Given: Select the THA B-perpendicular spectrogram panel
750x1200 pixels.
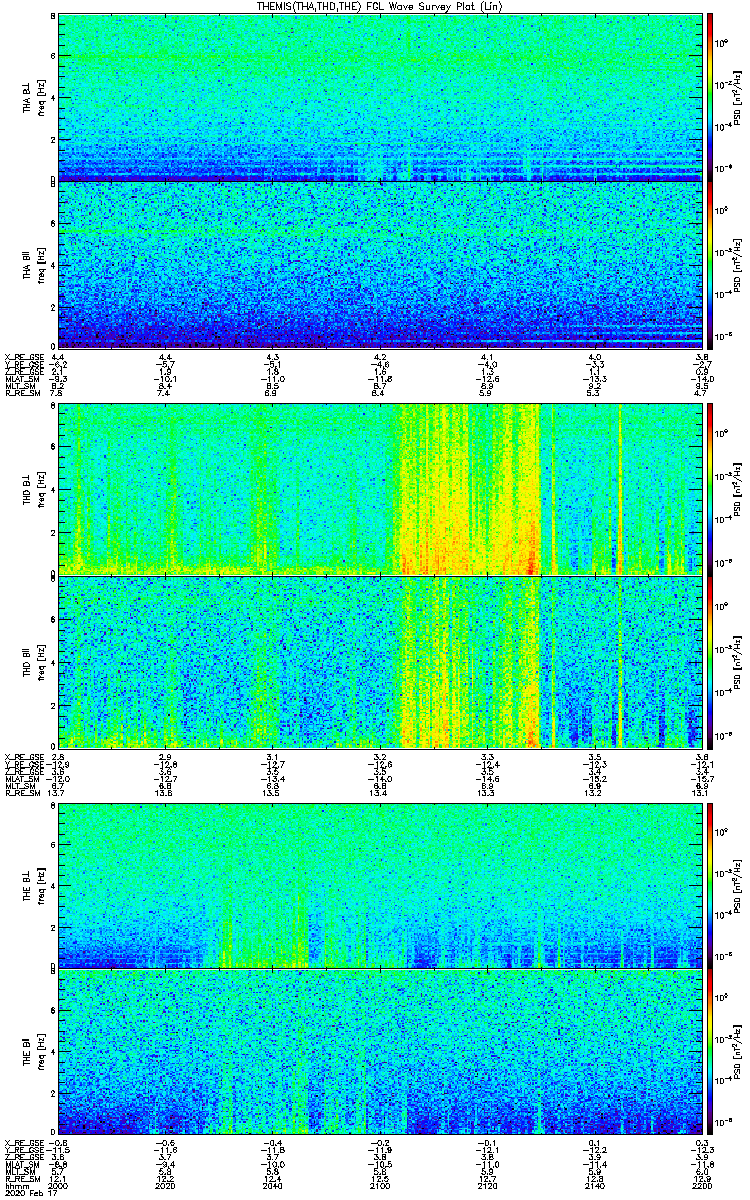Looking at the screenshot, I should [x=380, y=97].
